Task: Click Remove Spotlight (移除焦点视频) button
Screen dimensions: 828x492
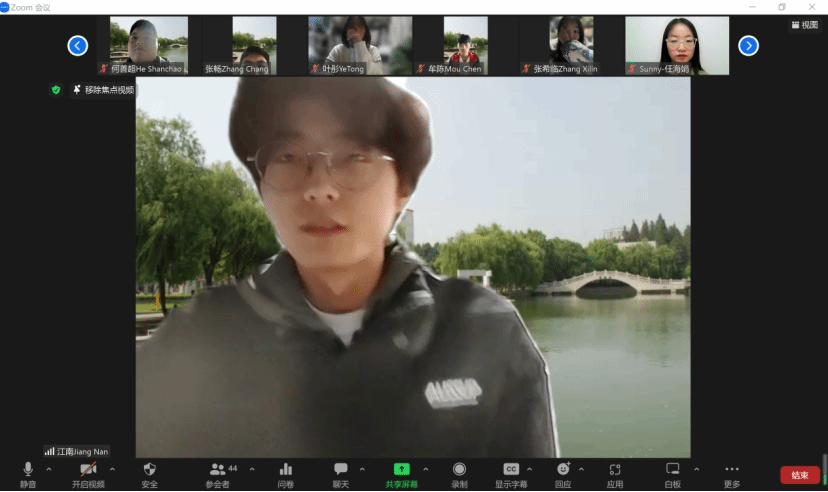Action: (104, 90)
